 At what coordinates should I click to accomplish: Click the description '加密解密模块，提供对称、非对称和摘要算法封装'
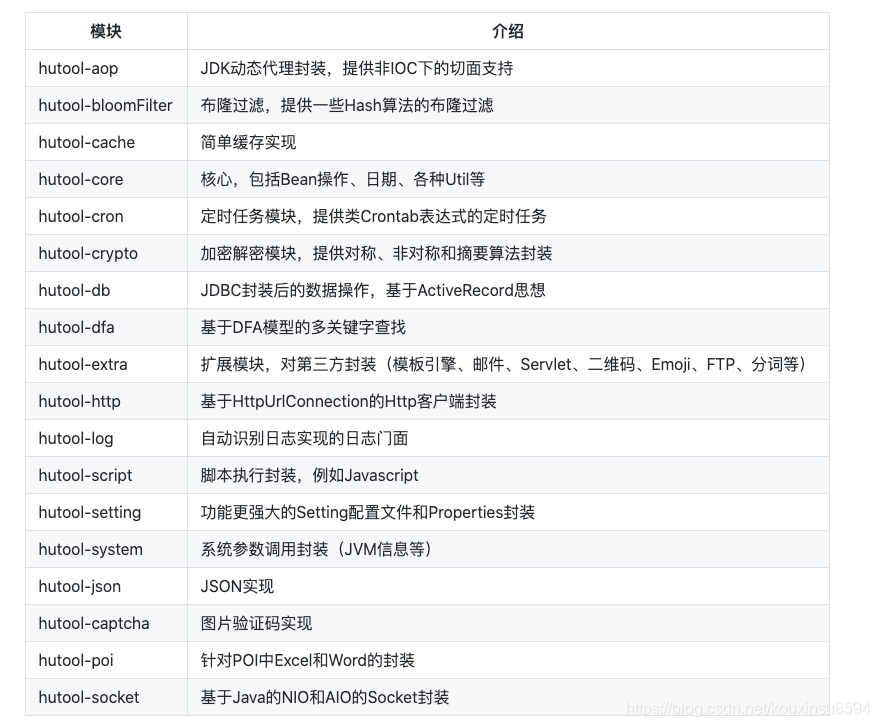pyautogui.click(x=376, y=254)
